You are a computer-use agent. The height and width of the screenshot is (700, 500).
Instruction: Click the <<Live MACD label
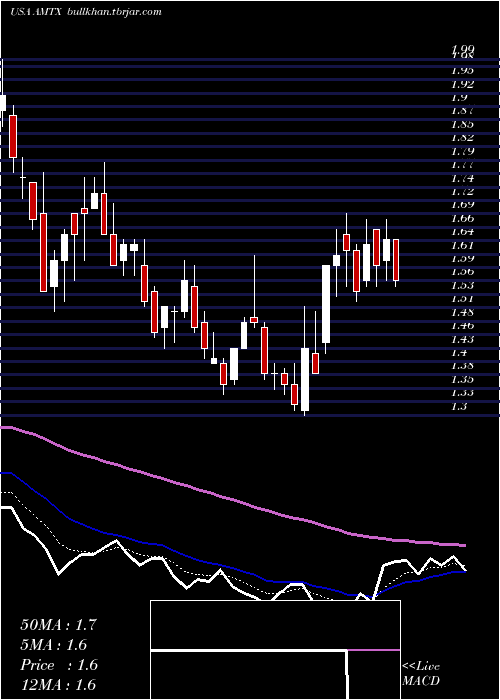[x=421, y=674]
